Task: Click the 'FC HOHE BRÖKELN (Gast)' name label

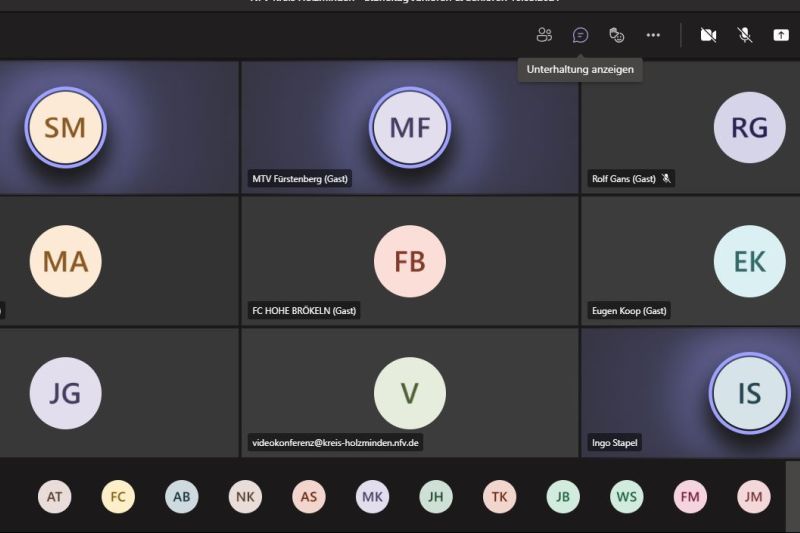Action: (x=304, y=311)
